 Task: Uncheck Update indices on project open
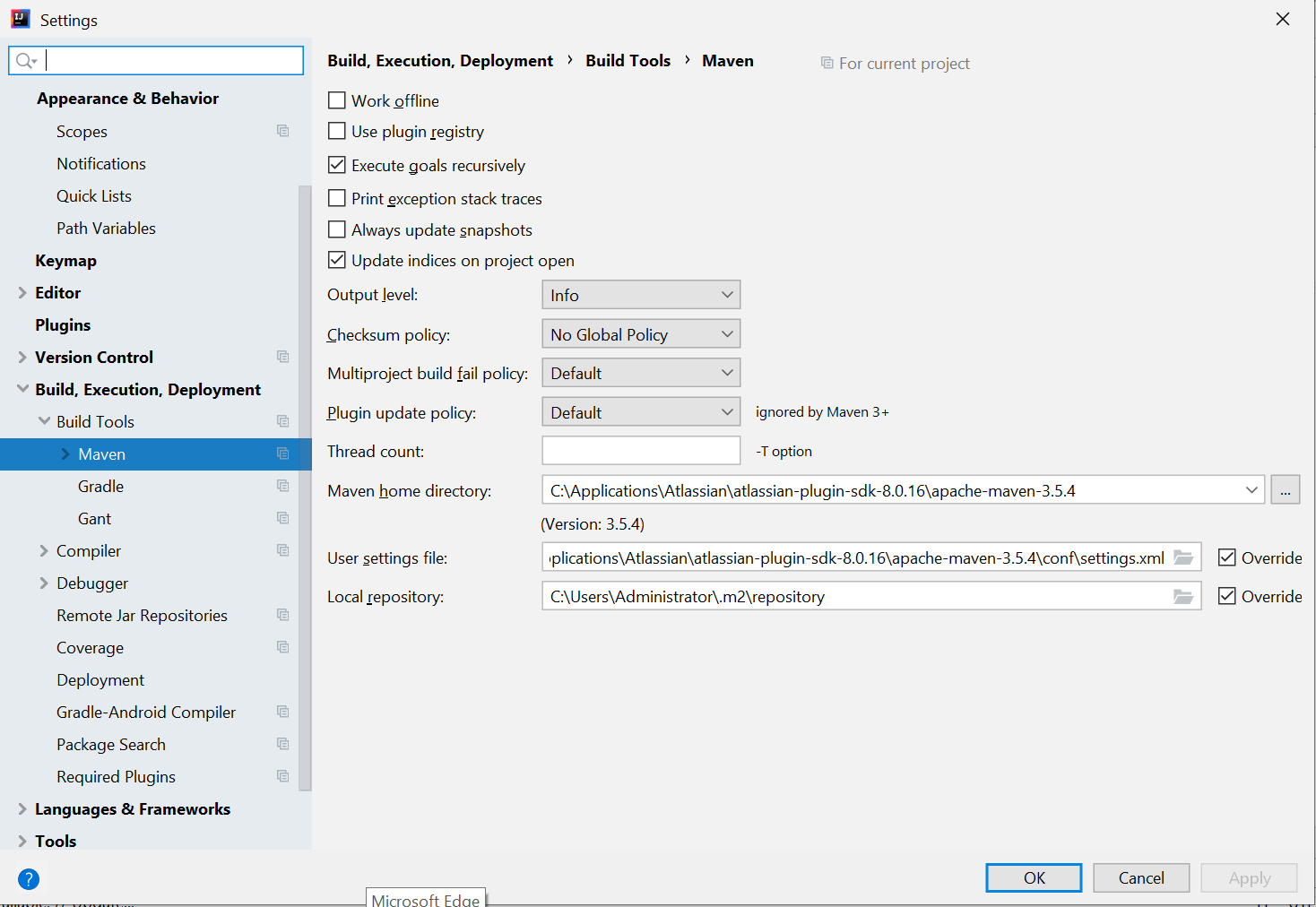click(337, 260)
